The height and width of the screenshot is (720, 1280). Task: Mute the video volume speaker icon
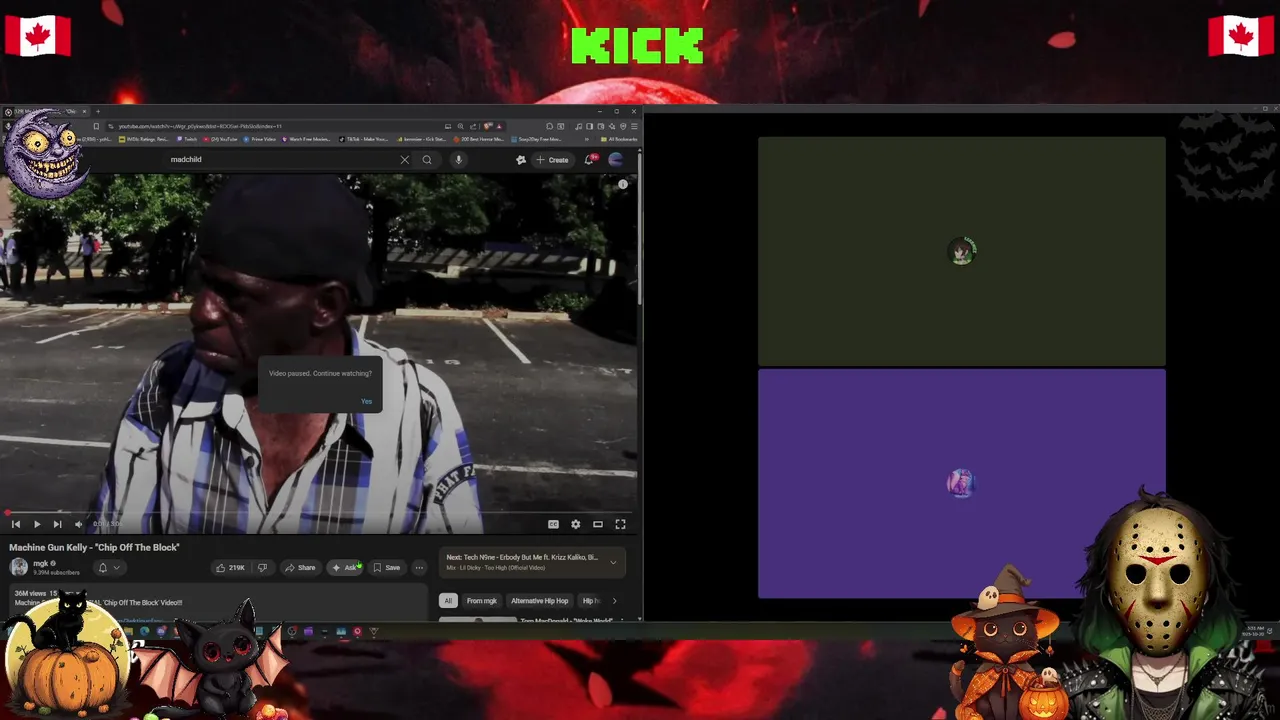[79, 524]
